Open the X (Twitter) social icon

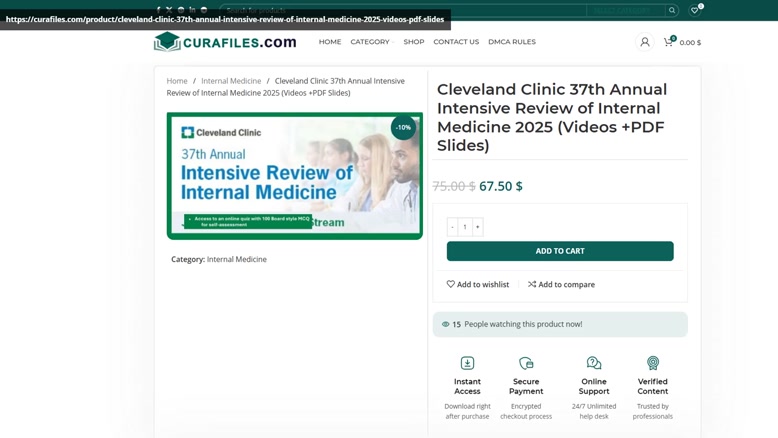169,10
